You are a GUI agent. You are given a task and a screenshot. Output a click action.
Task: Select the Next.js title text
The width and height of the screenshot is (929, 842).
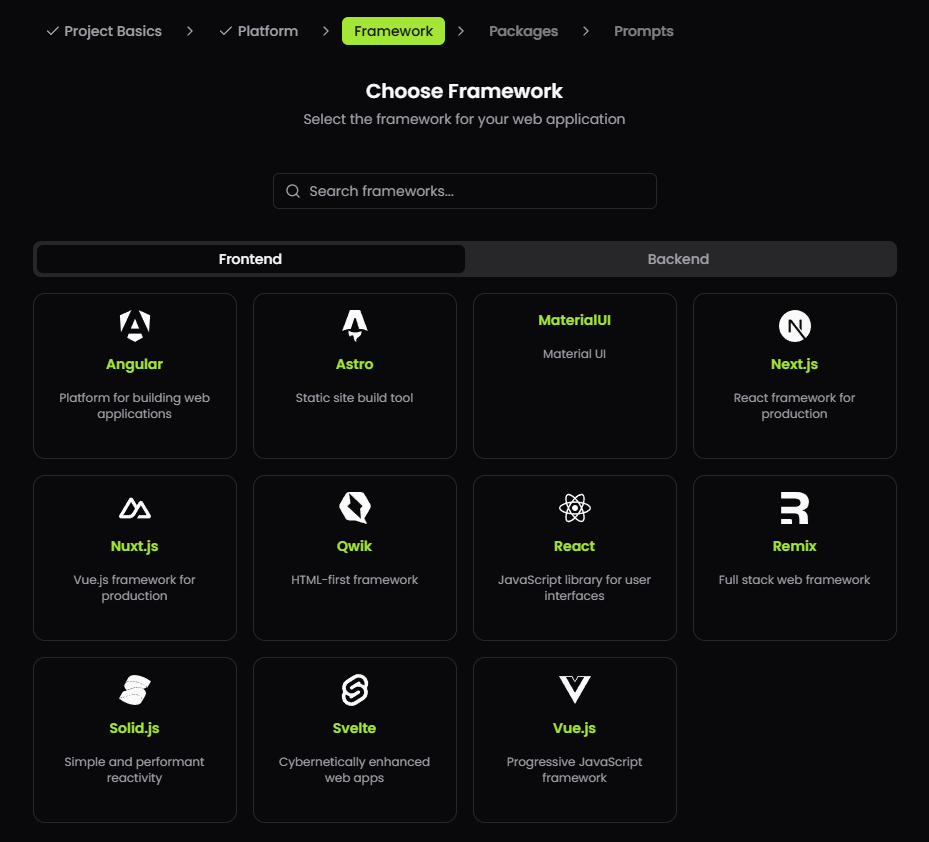pyautogui.click(x=795, y=364)
